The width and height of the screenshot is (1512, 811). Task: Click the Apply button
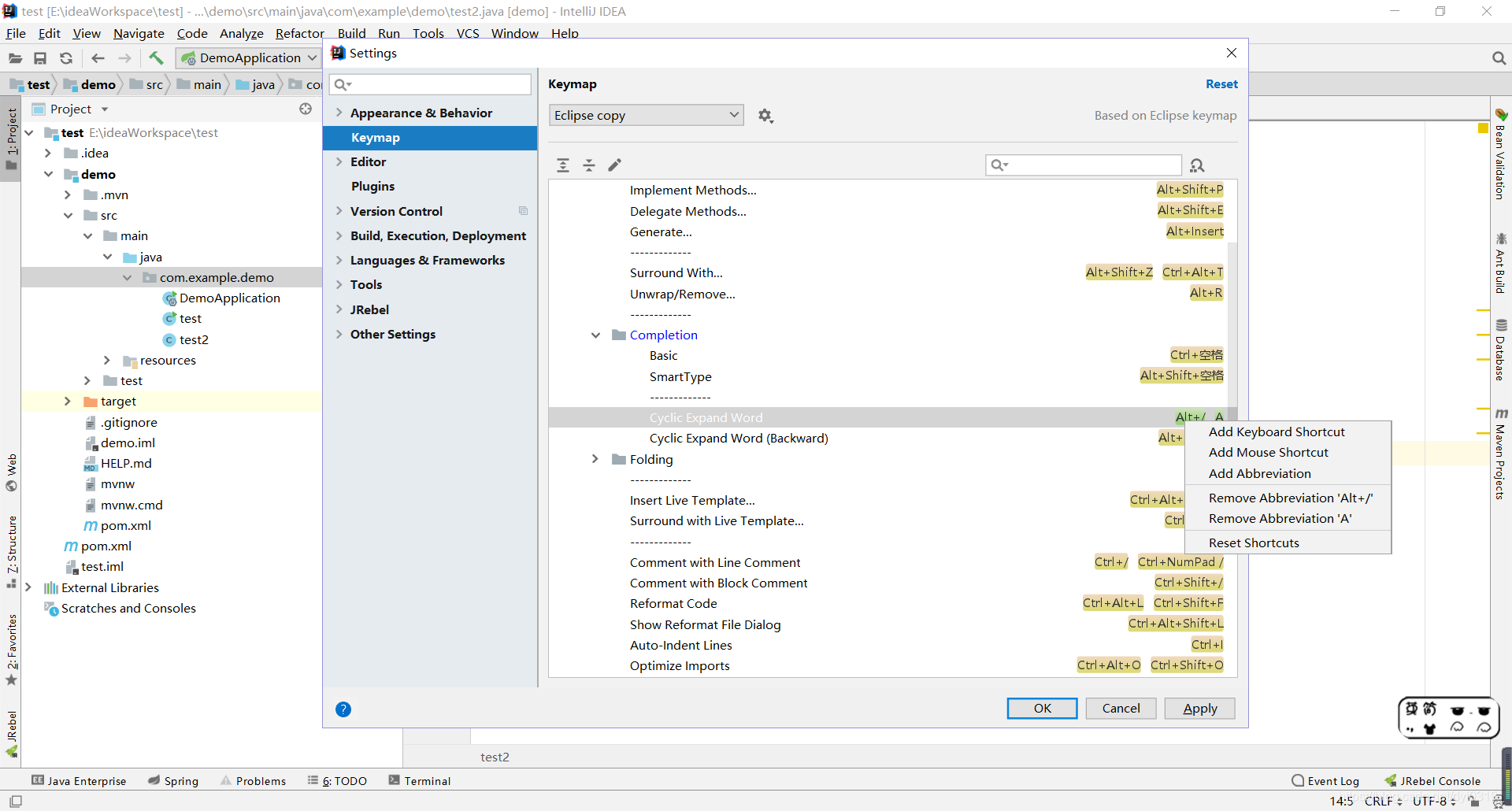(x=1199, y=709)
